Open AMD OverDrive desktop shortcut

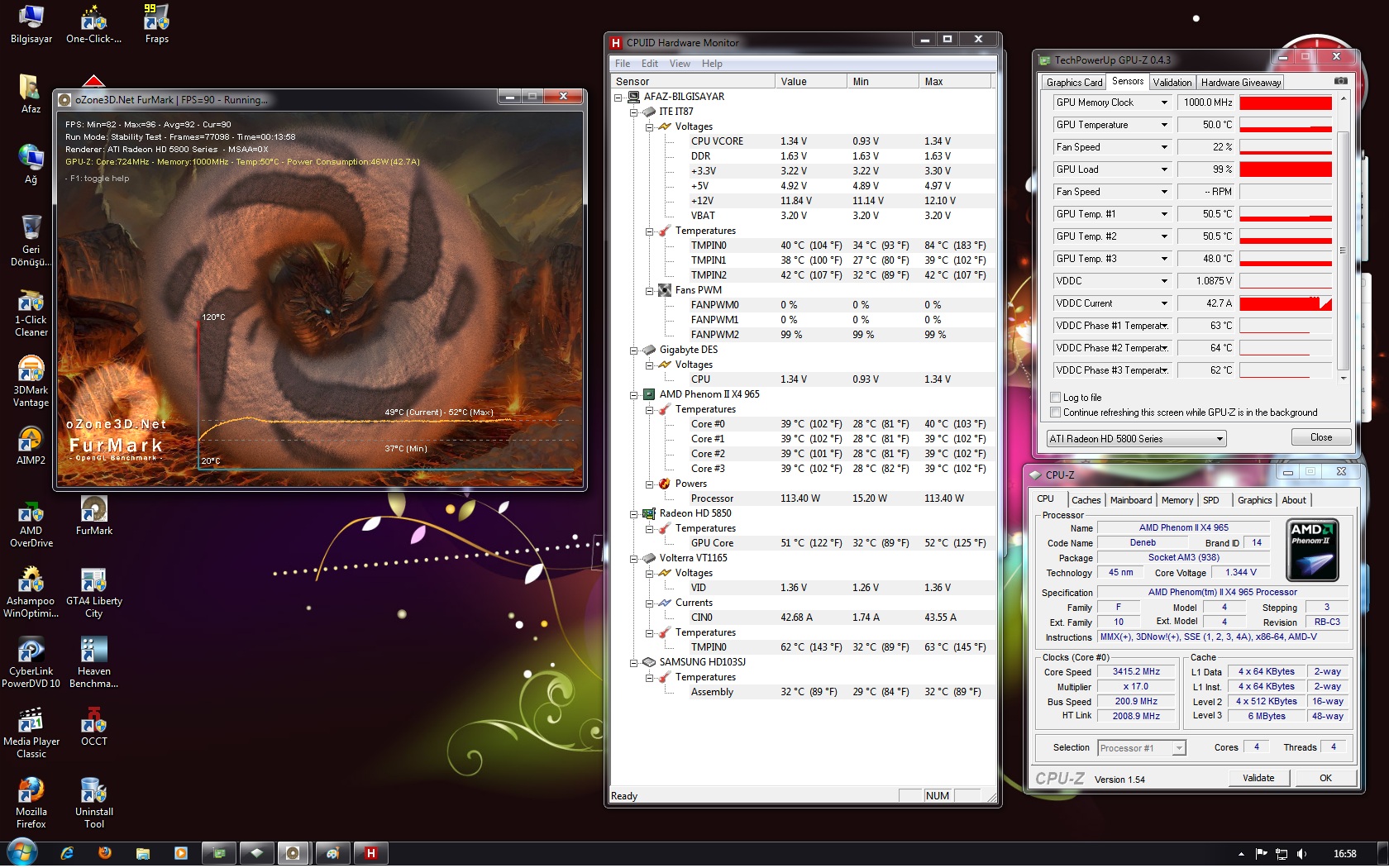[x=31, y=523]
